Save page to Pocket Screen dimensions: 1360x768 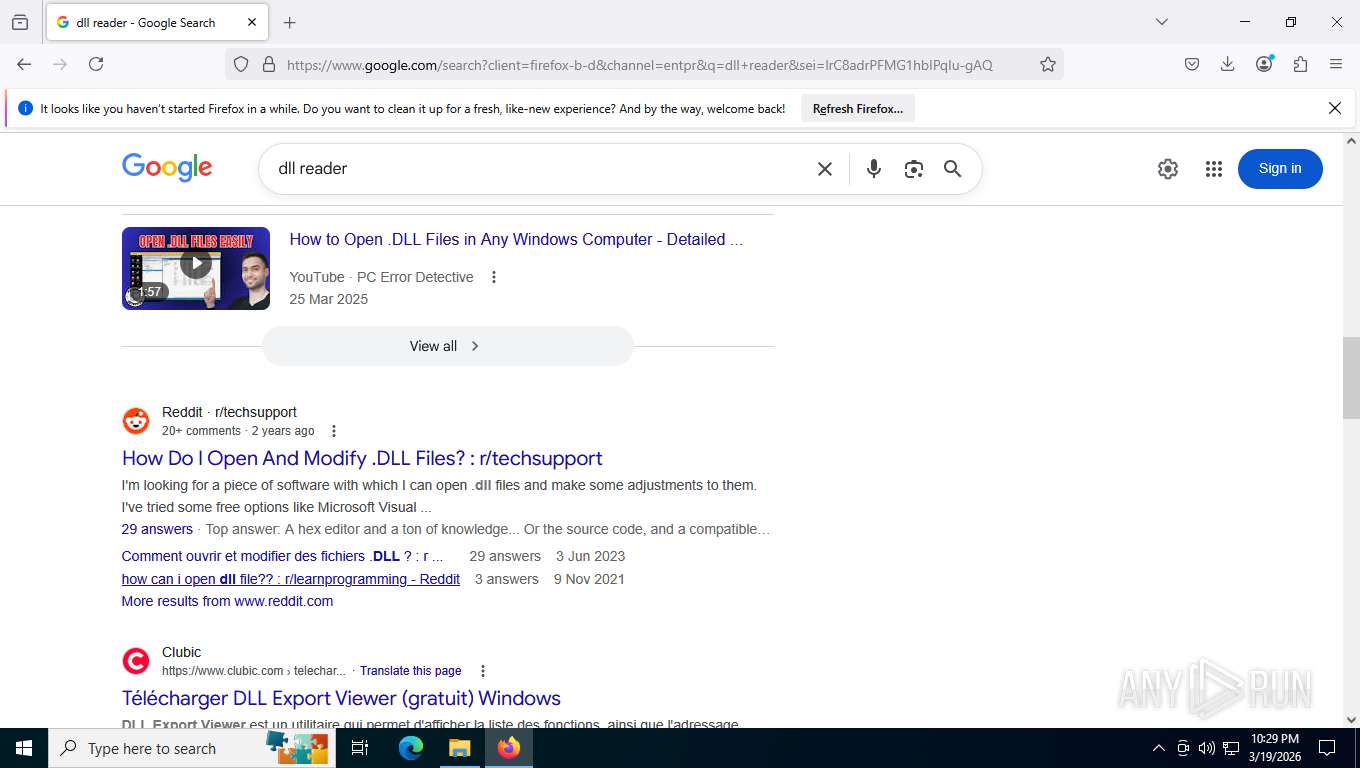[1192, 64]
